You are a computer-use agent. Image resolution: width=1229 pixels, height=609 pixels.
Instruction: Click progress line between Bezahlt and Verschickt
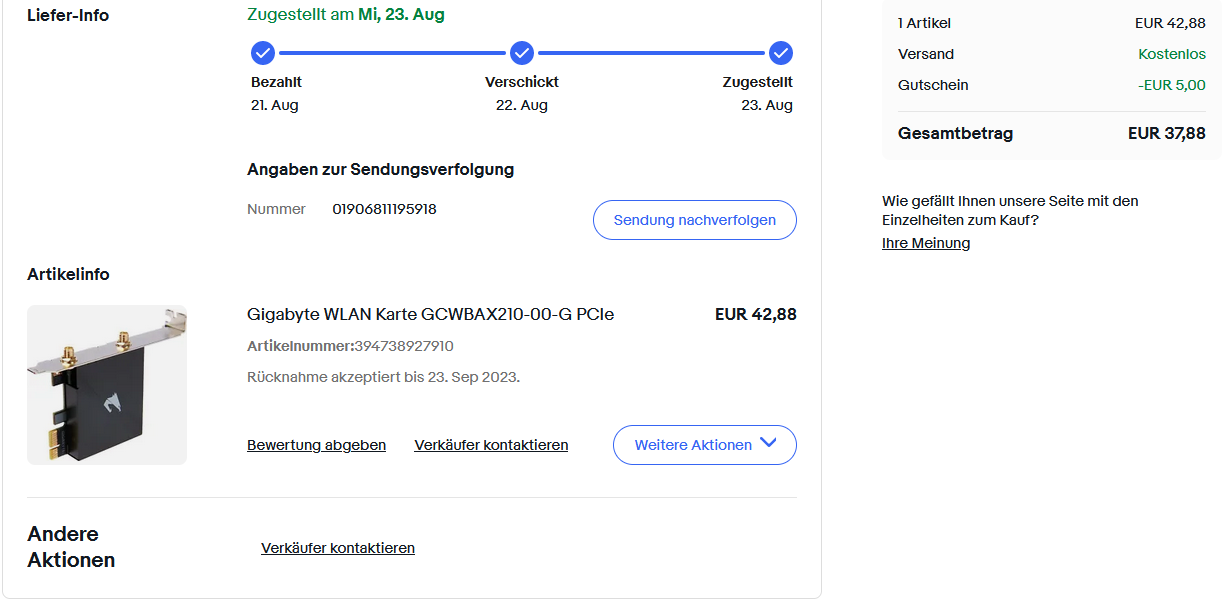[x=392, y=53]
